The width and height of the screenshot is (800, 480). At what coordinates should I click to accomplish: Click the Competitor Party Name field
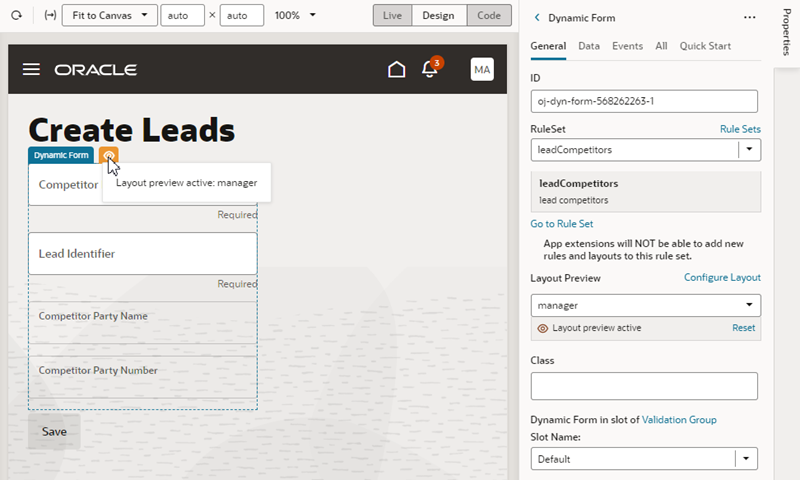click(x=143, y=322)
